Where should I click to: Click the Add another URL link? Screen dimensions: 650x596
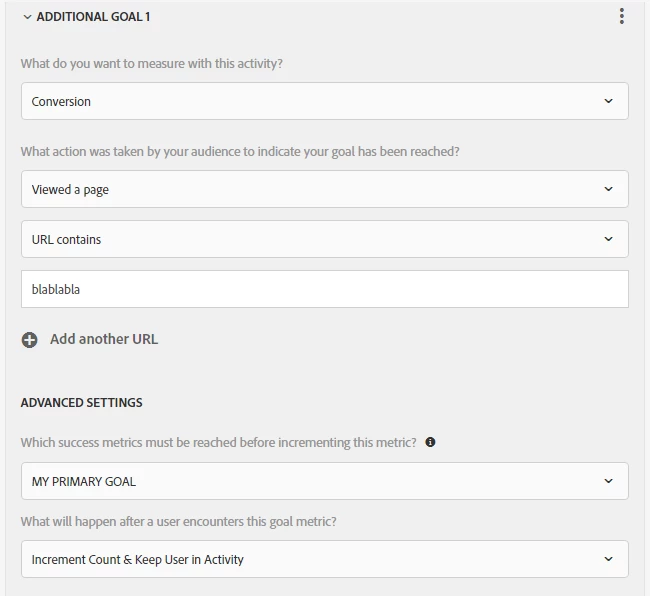click(x=104, y=339)
